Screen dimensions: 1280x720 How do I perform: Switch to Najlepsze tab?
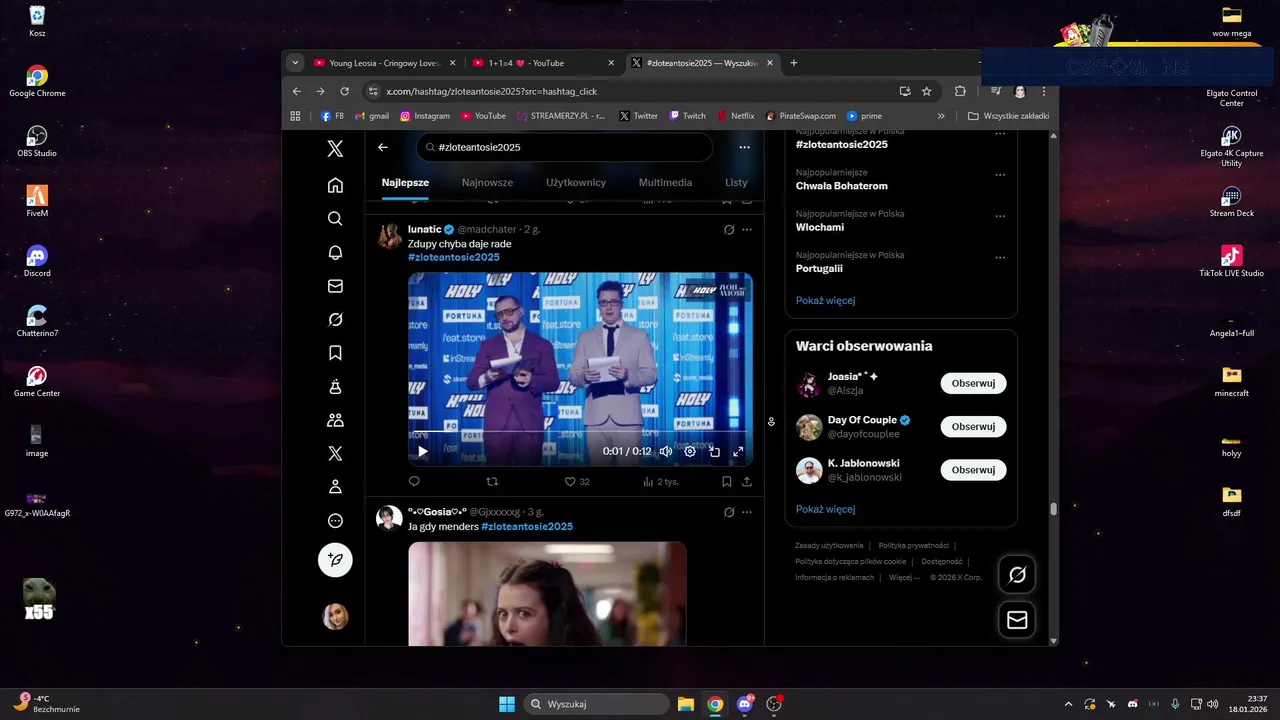click(x=405, y=183)
